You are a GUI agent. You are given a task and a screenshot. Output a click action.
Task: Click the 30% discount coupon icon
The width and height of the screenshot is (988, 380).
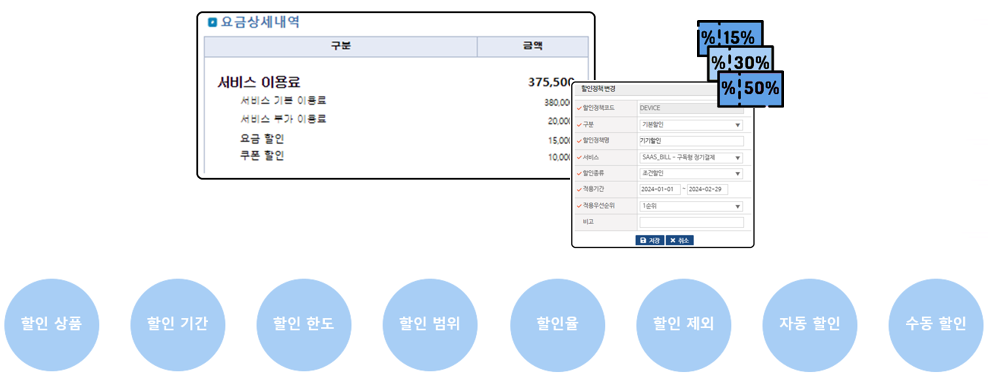point(741,62)
